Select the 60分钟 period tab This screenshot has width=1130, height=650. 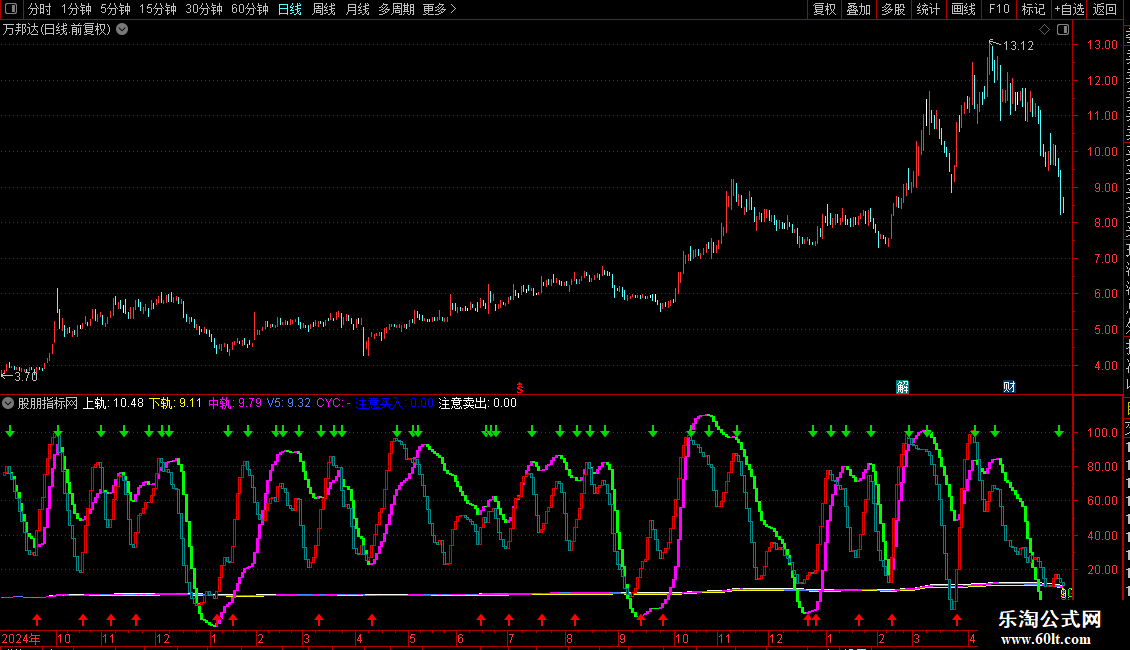point(250,9)
